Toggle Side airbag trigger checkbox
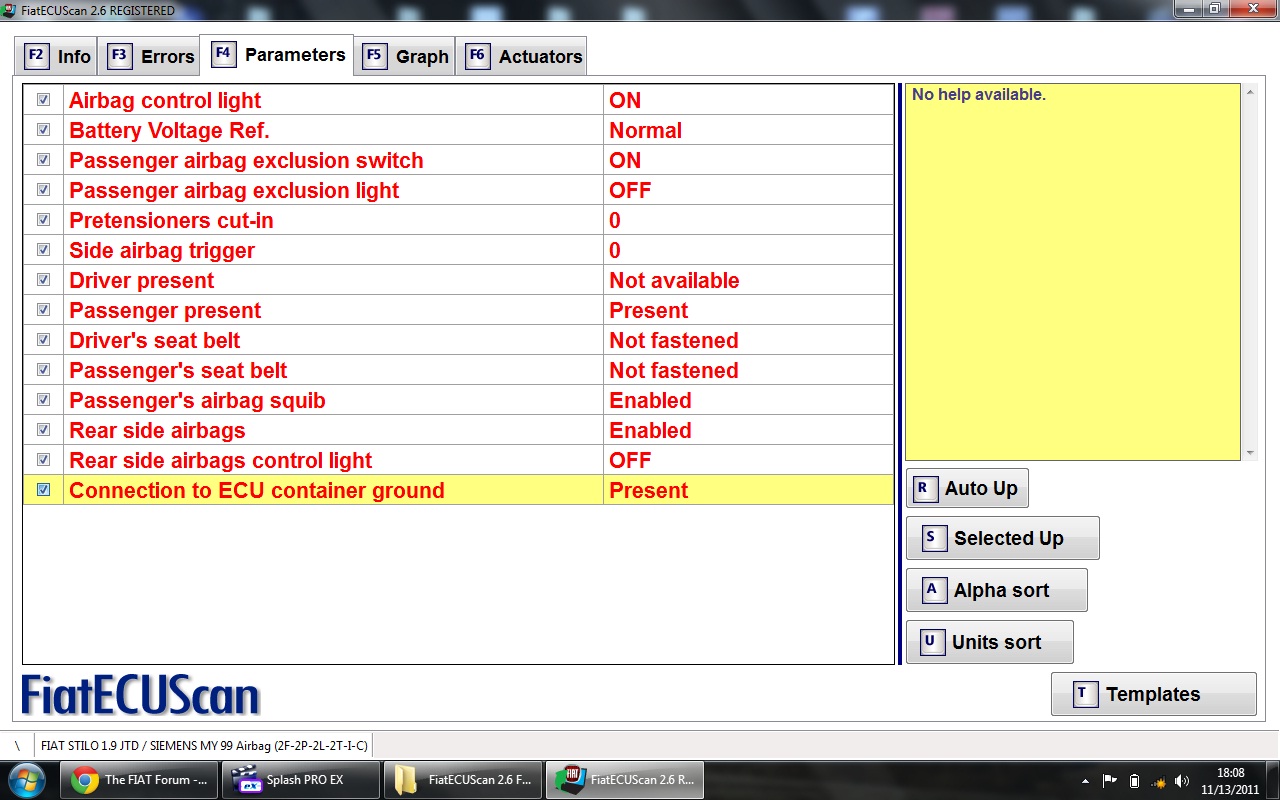This screenshot has height=800, width=1280. [x=43, y=250]
